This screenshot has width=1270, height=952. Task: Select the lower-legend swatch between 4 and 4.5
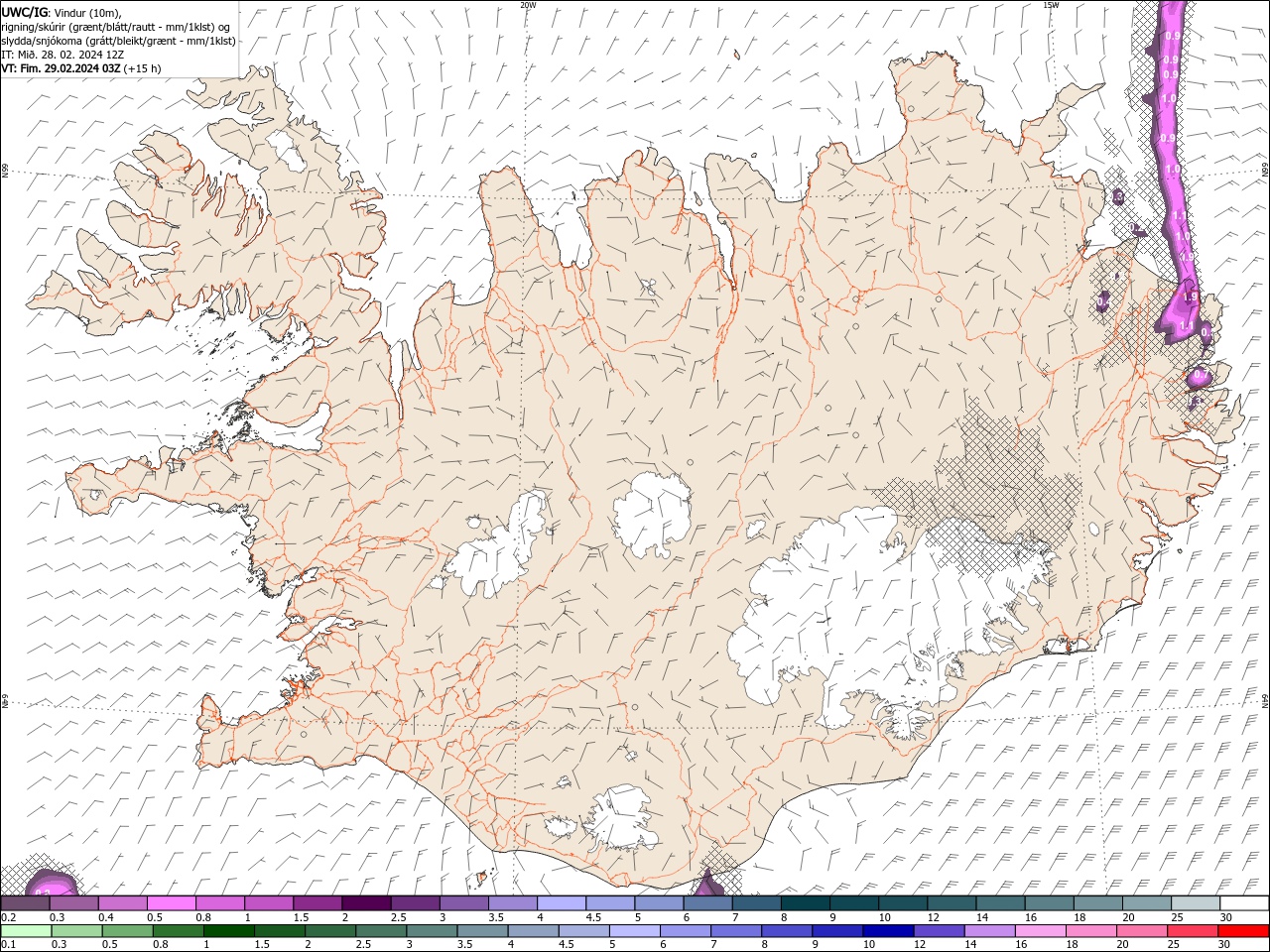pyautogui.click(x=533, y=931)
